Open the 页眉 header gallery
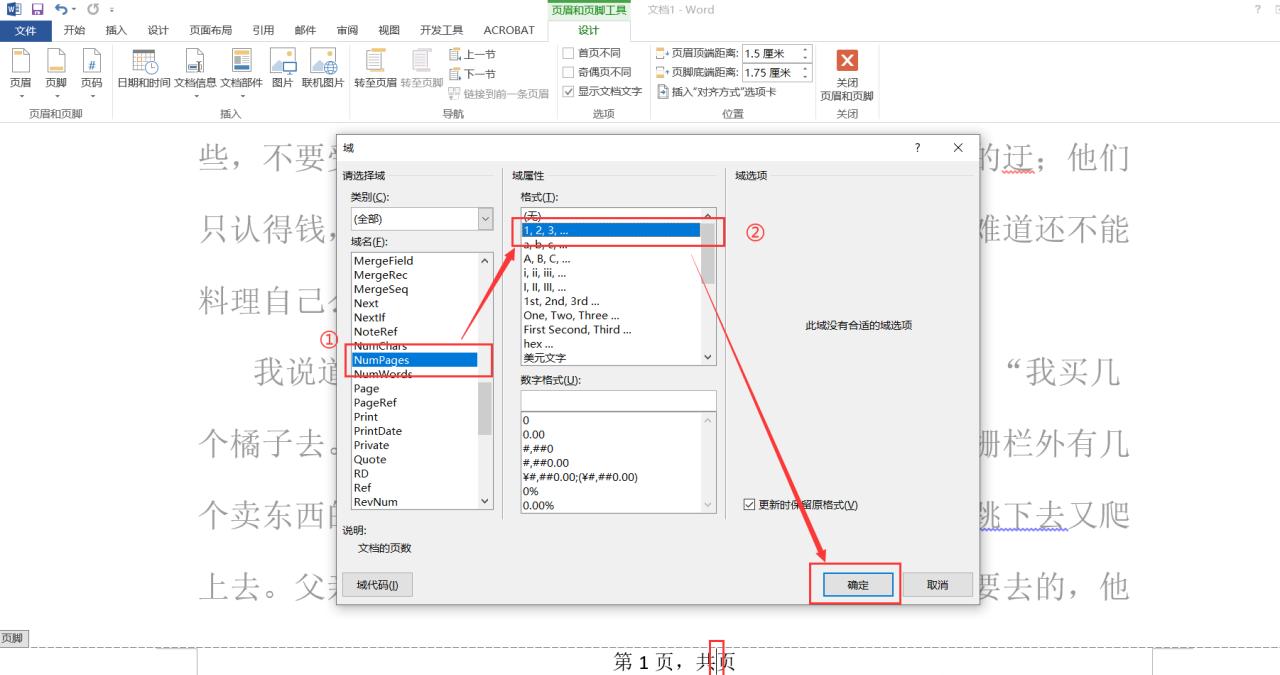This screenshot has height=675, width=1280. coord(21,73)
